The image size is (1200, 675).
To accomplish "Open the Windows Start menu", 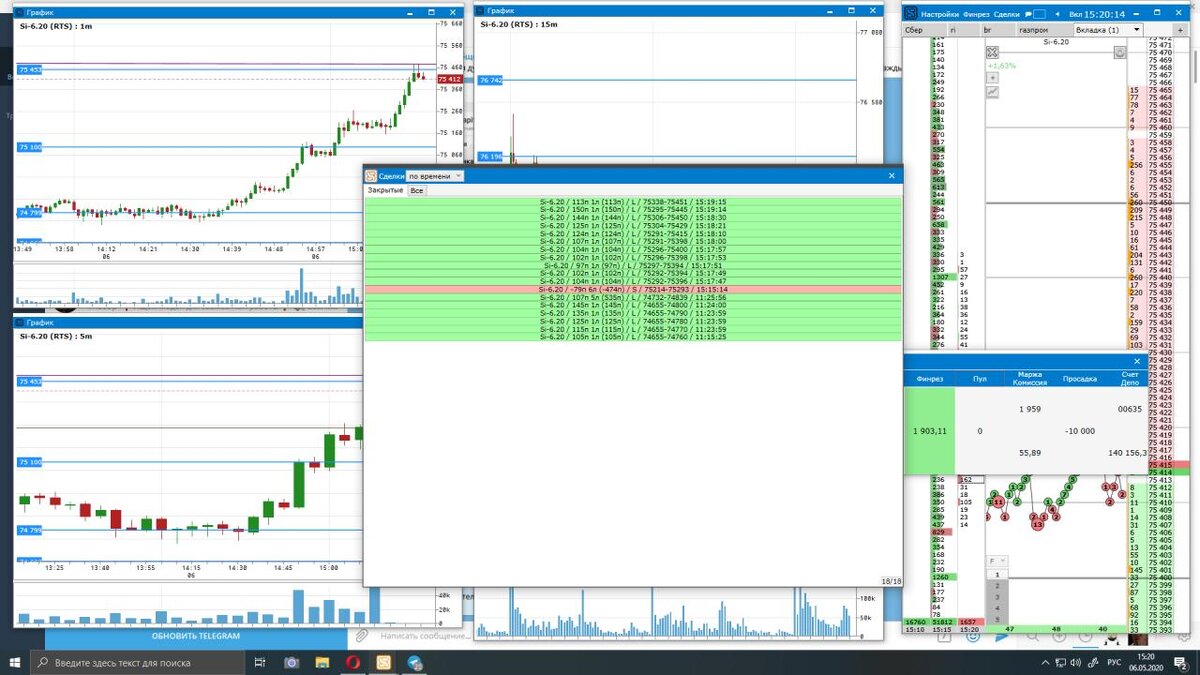I will coord(14,662).
